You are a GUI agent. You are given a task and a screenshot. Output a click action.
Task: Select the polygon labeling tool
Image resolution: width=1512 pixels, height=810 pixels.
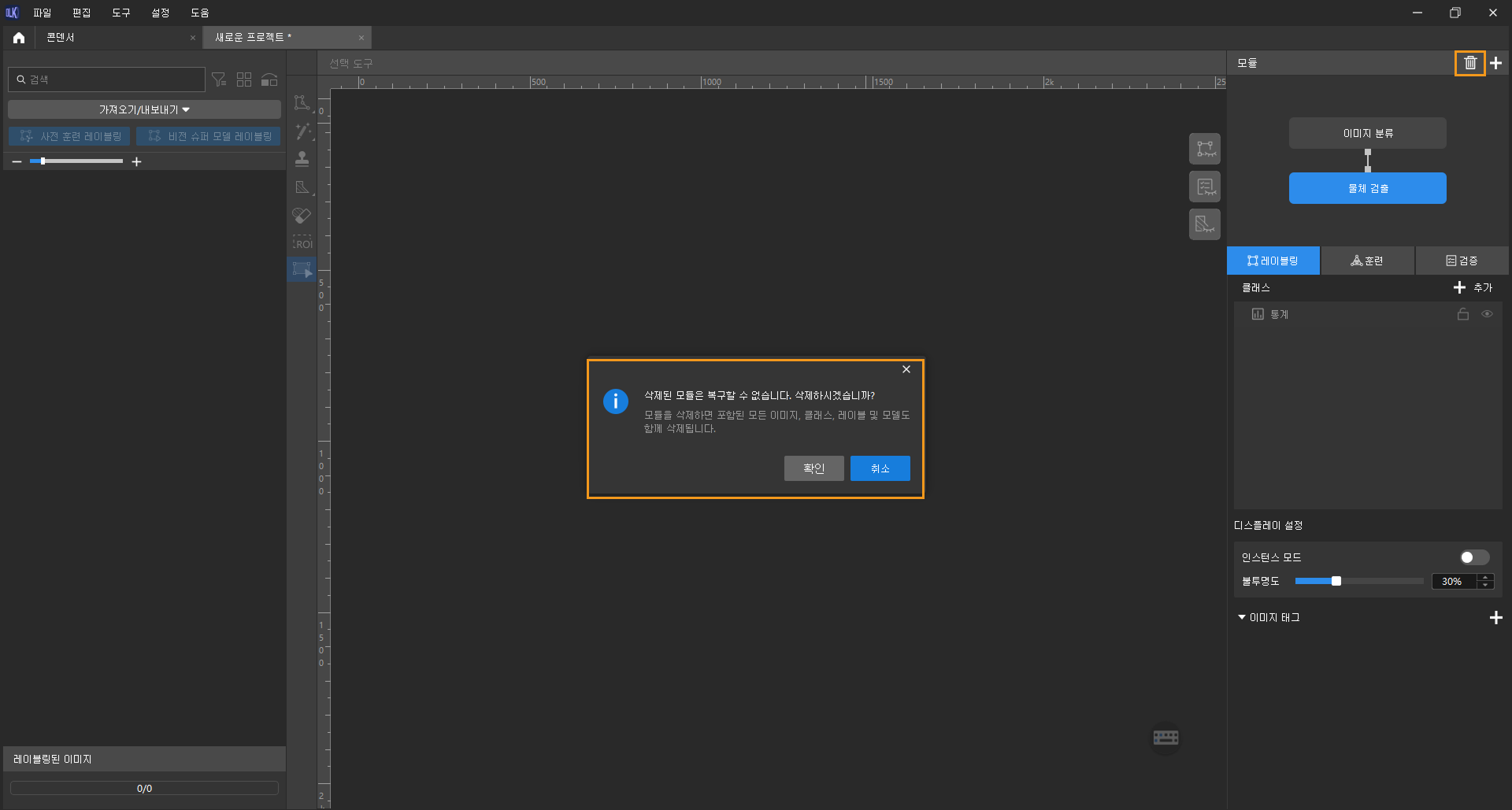click(x=302, y=103)
